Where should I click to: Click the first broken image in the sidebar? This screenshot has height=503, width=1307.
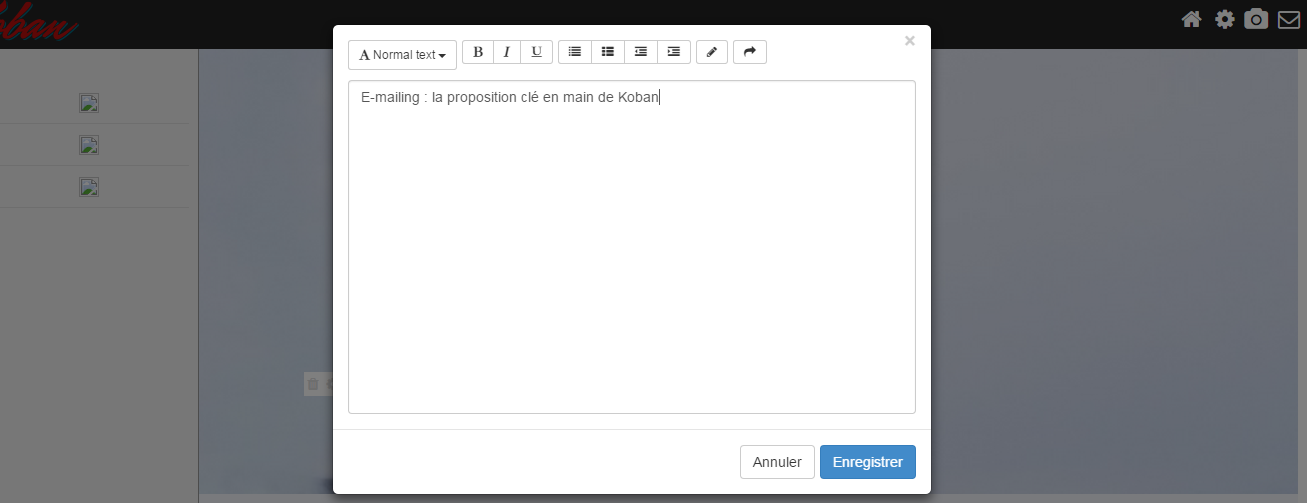(x=89, y=103)
